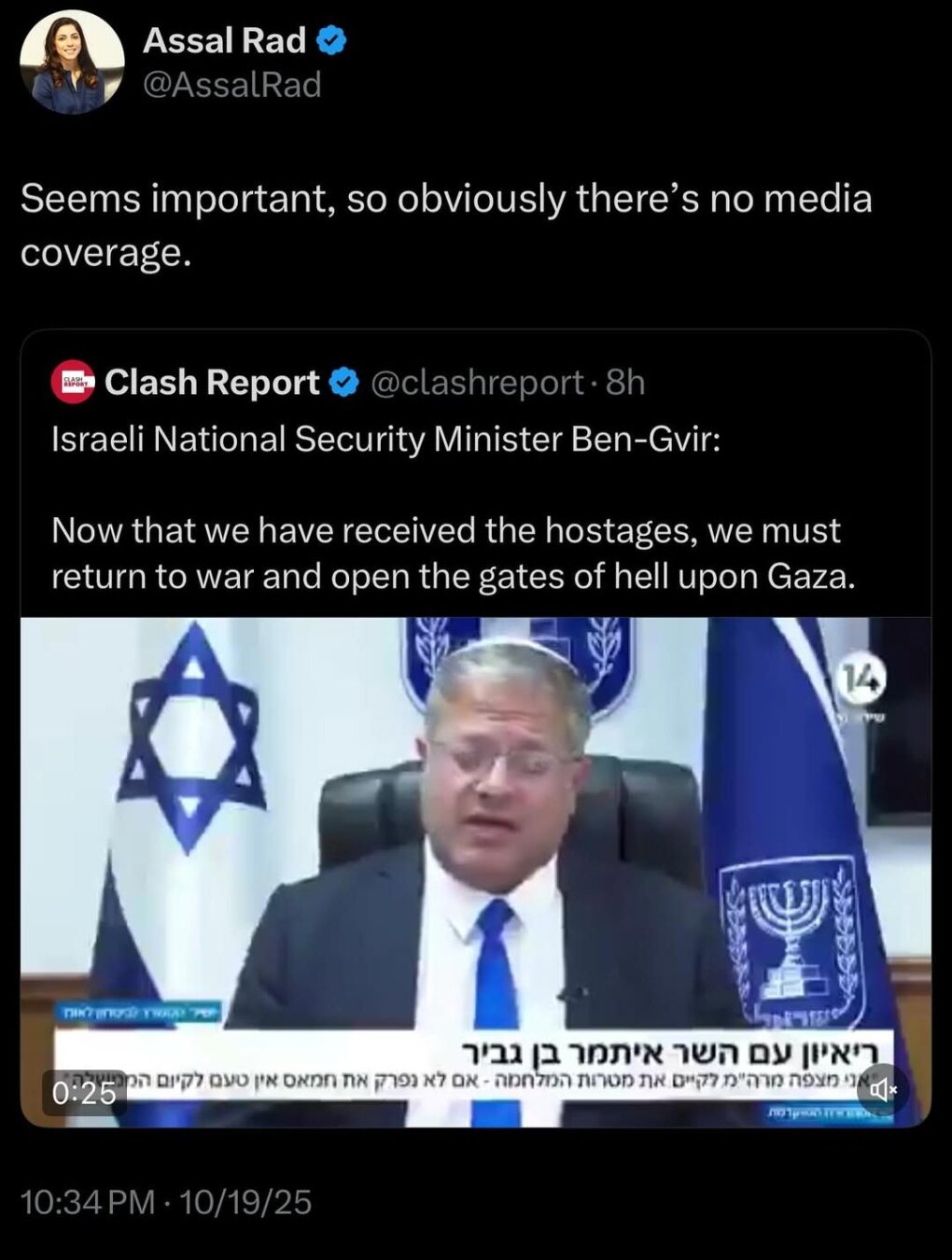
Task: Click the 8h quoted post timestamp
Action: coord(625,382)
